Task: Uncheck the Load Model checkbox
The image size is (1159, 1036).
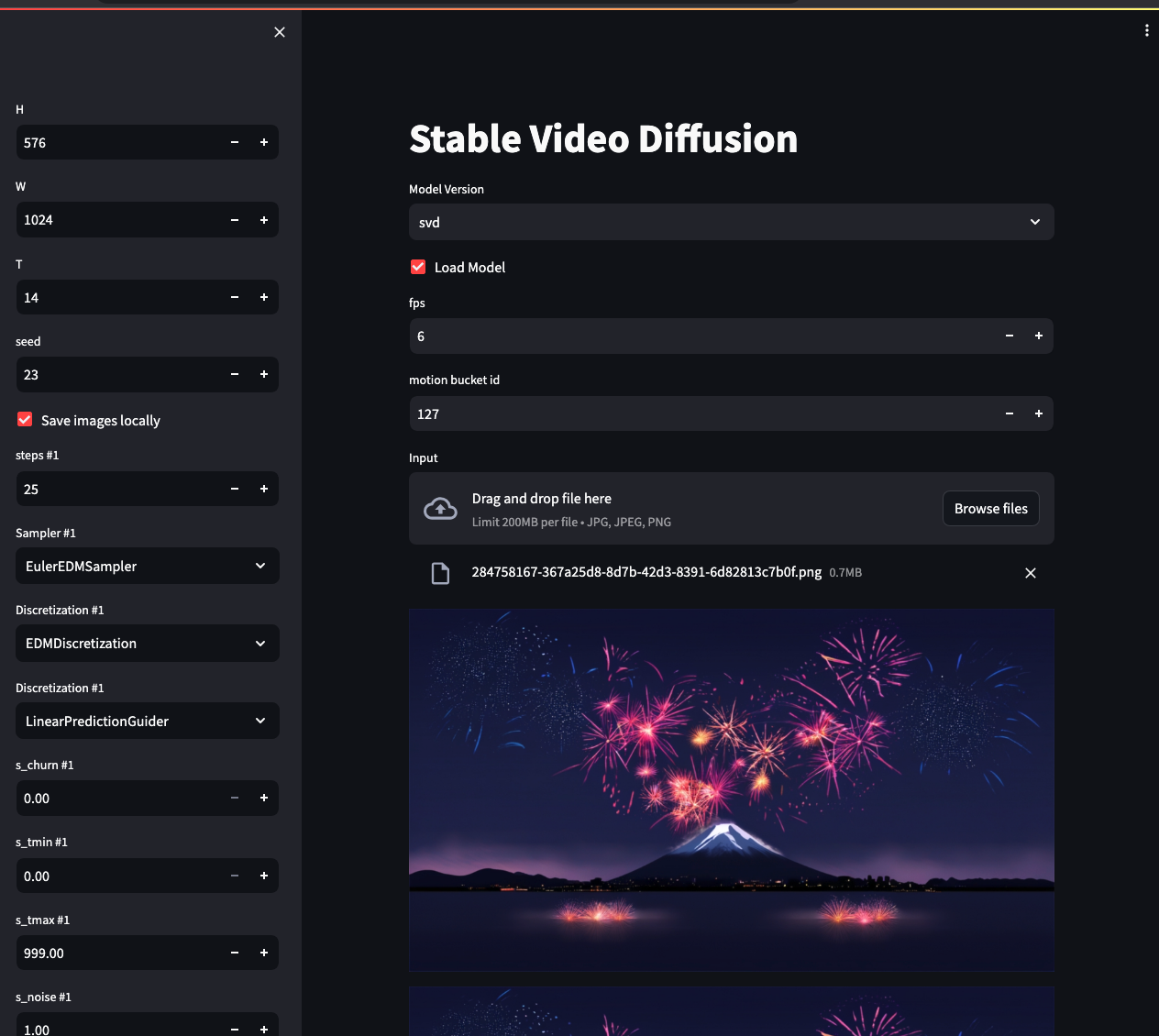Action: click(417, 267)
